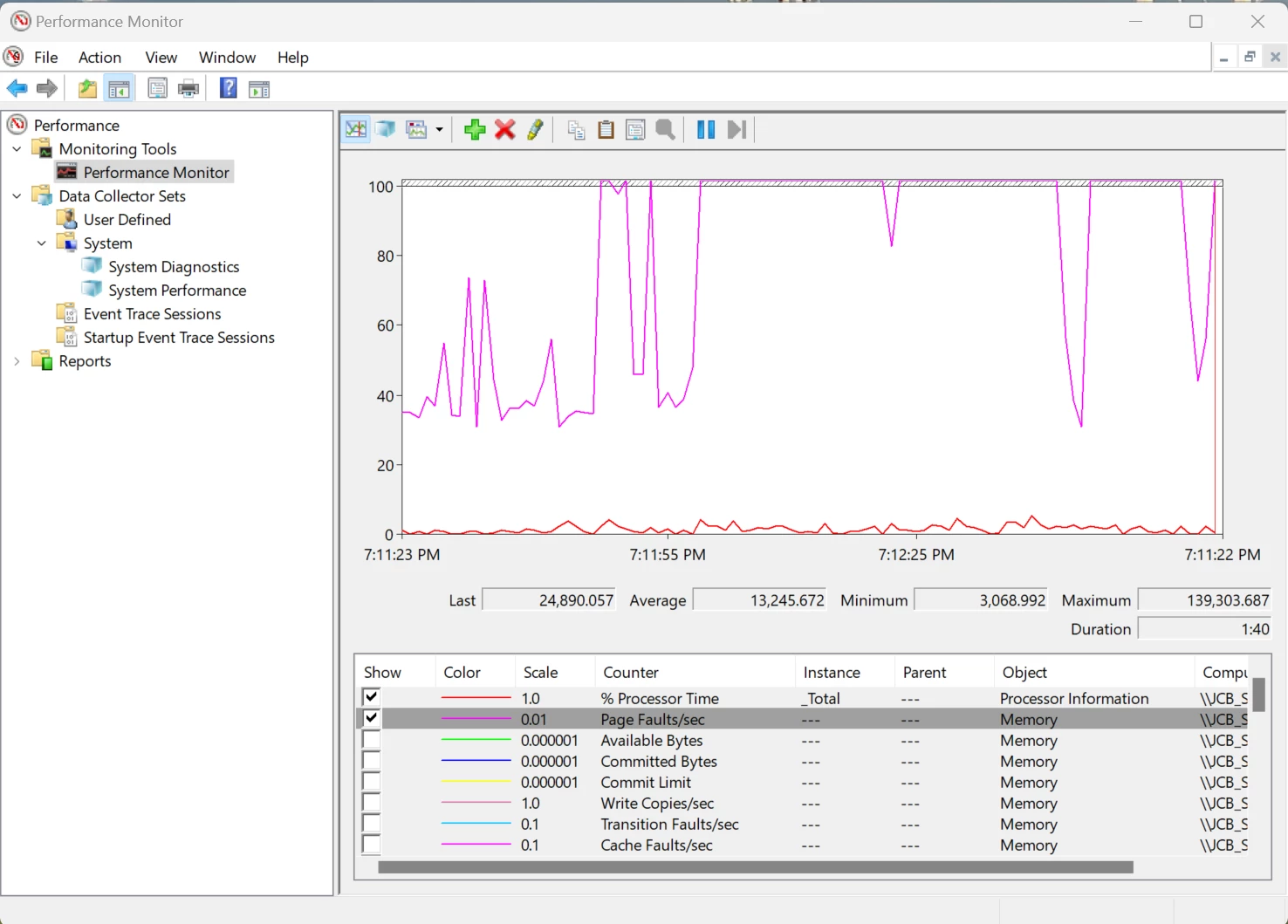Toggle the Show/Hide Action Pane icon
The image size is (1288, 924).
click(x=259, y=89)
